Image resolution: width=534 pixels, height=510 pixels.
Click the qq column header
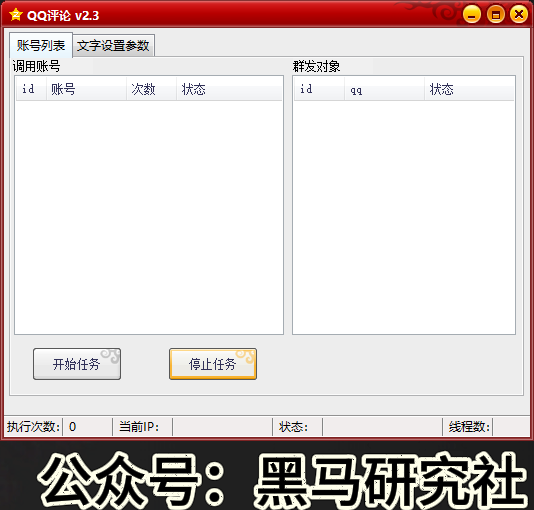tap(384, 89)
